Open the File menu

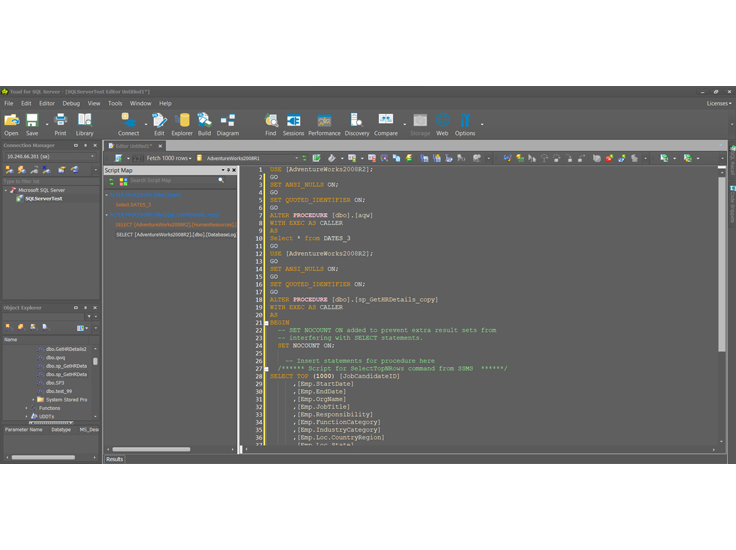click(x=9, y=103)
